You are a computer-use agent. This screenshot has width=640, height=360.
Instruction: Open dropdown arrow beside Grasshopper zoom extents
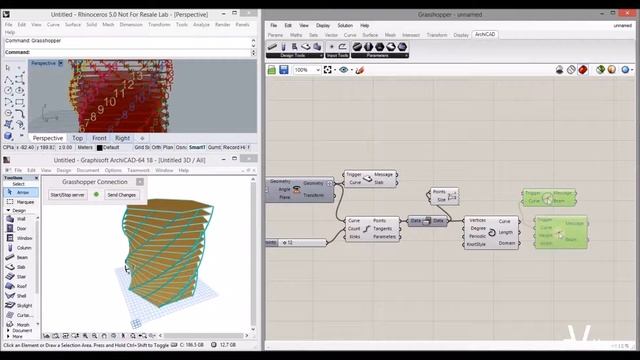click(x=335, y=70)
